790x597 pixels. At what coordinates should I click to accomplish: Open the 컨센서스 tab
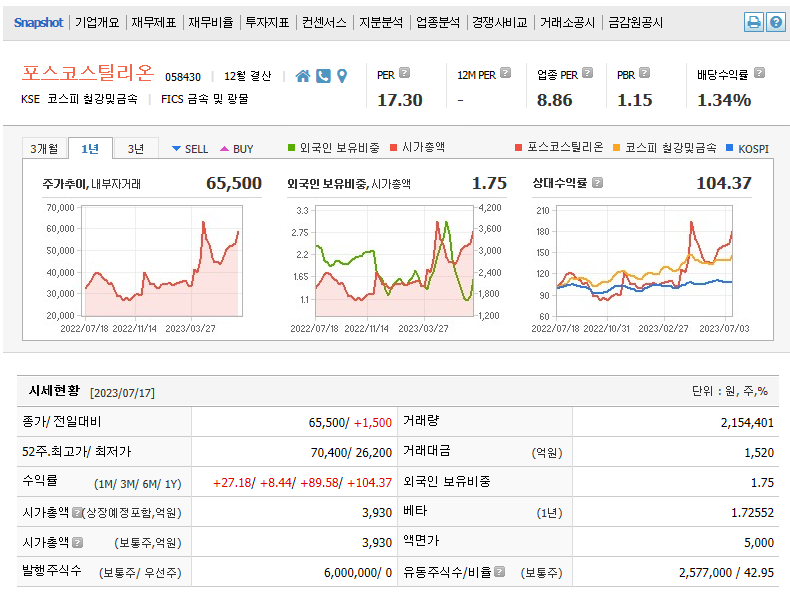point(324,23)
